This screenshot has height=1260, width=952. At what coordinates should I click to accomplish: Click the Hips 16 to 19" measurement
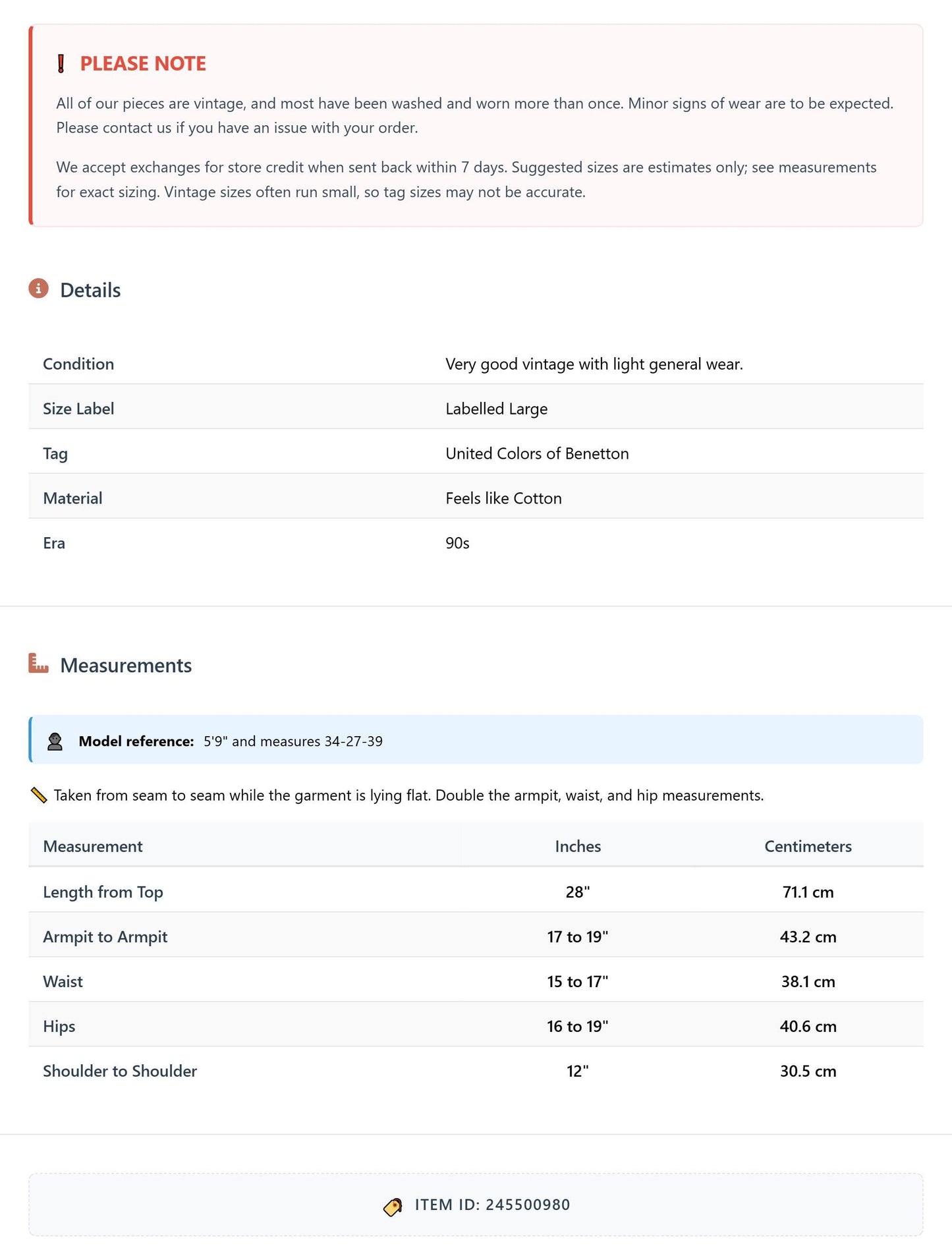coord(578,1026)
